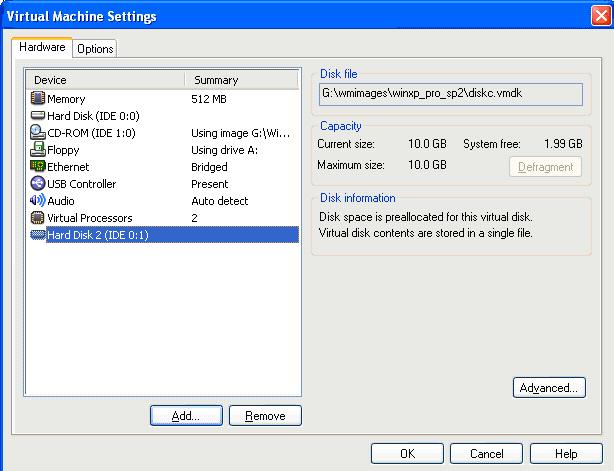Image resolution: width=614 pixels, height=471 pixels.
Task: Click the Summary column header
Action: (x=241, y=79)
